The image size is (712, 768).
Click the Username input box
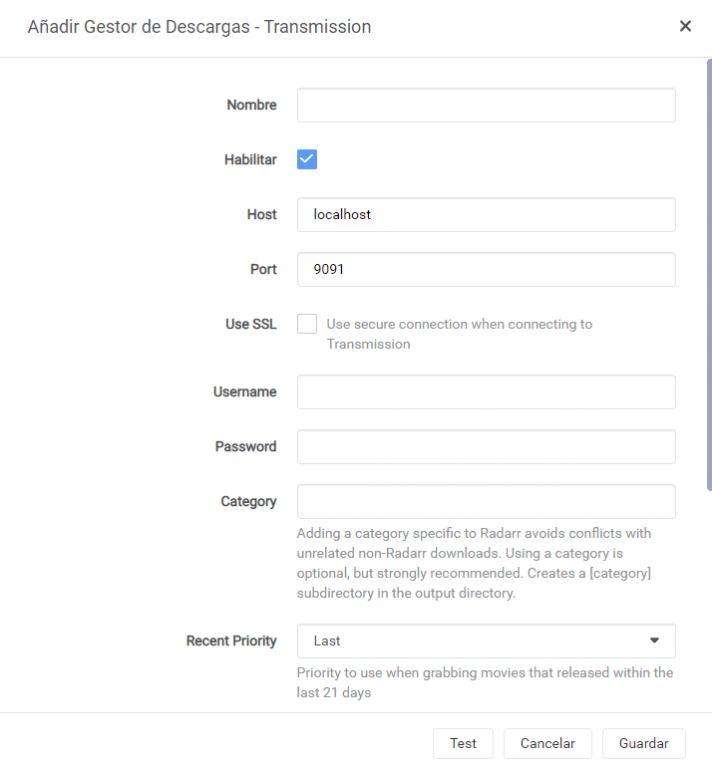pyautogui.click(x=486, y=392)
